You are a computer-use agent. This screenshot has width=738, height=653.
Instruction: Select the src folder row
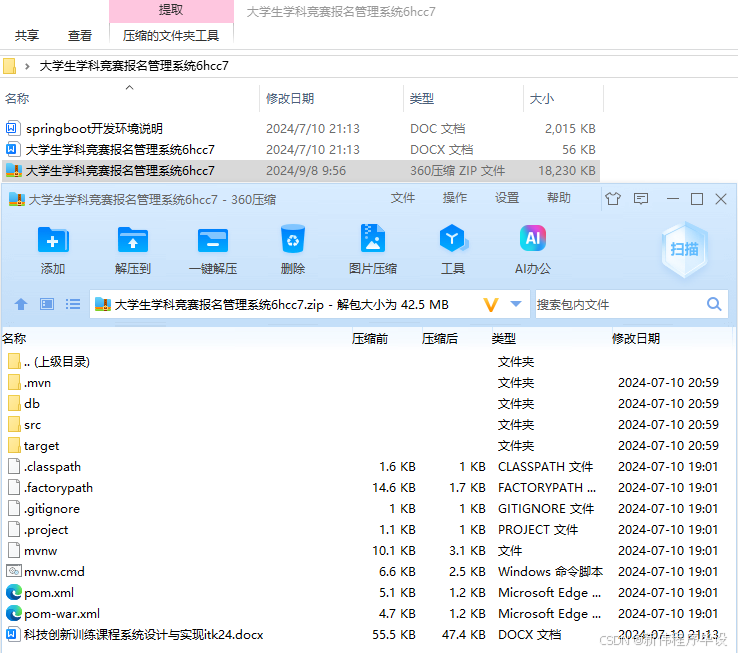point(367,425)
